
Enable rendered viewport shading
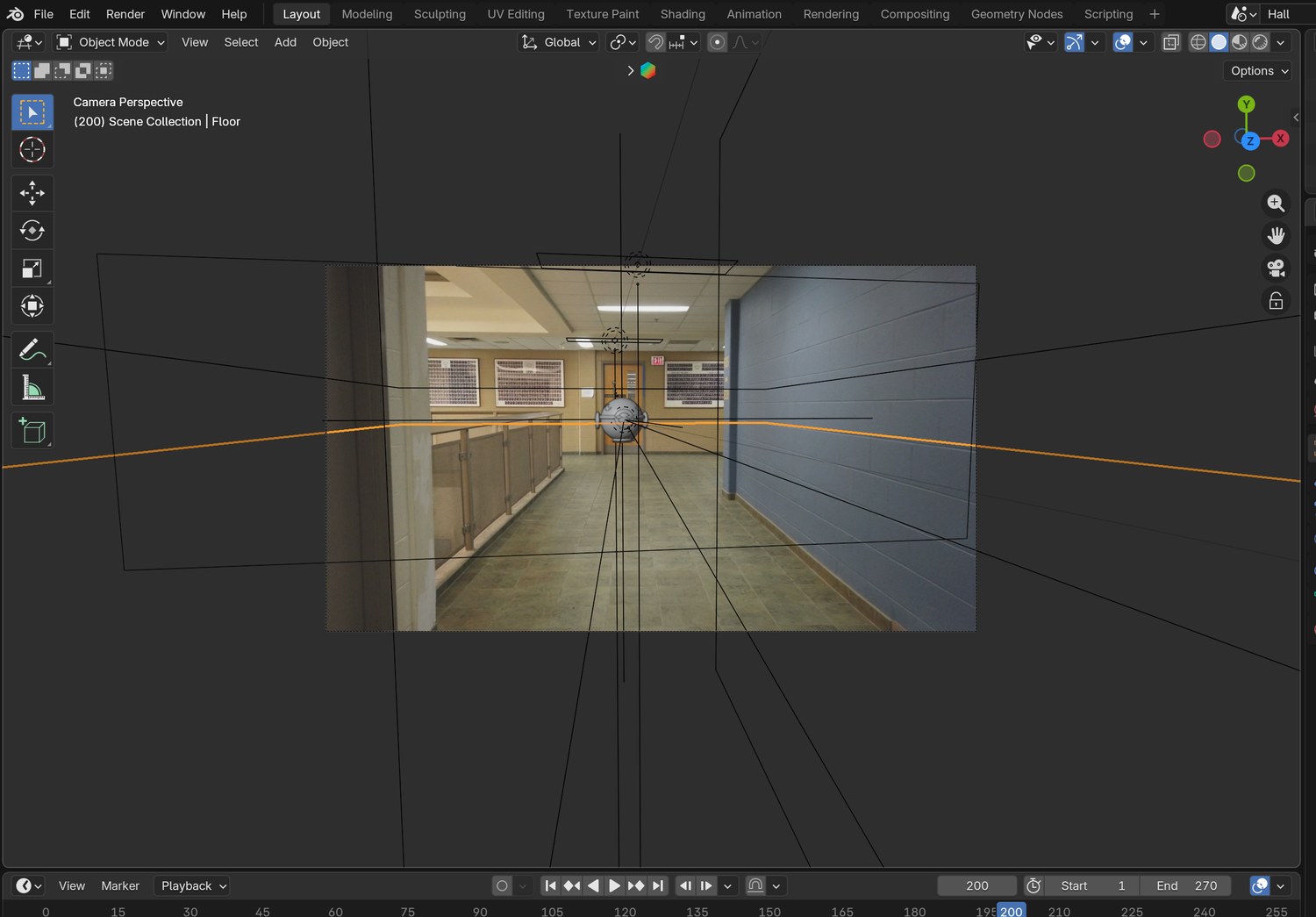coord(1261,42)
